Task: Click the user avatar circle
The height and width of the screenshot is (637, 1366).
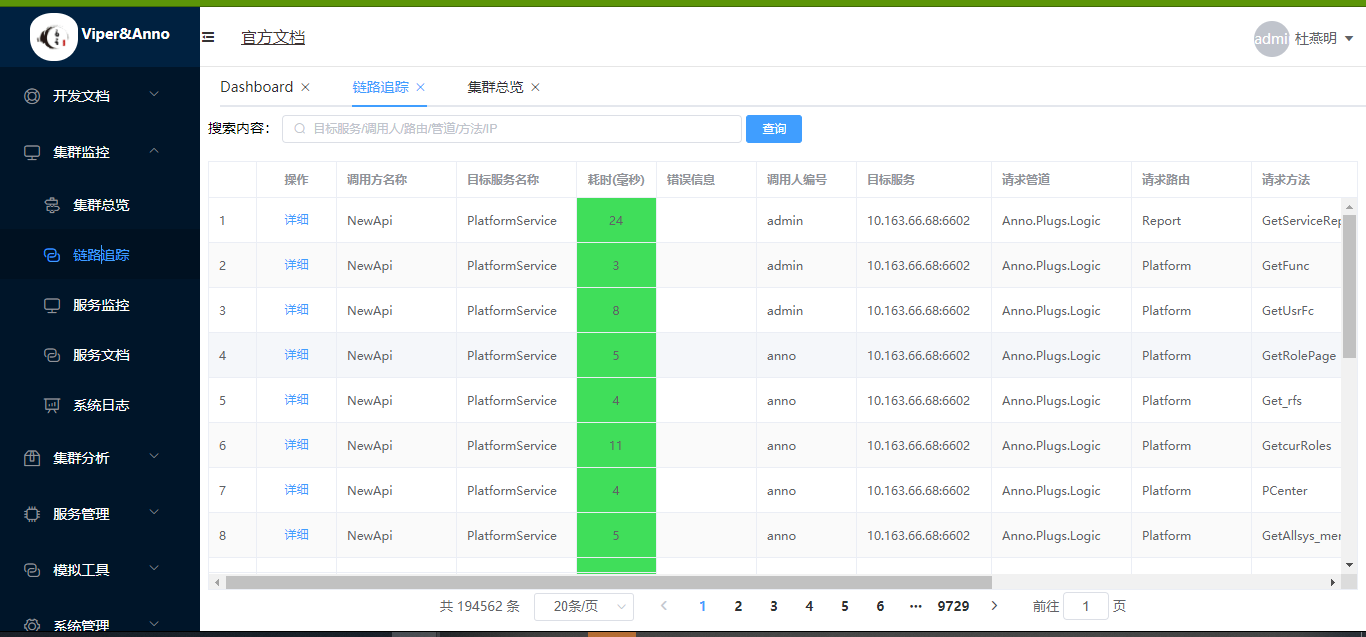Action: [x=1271, y=39]
